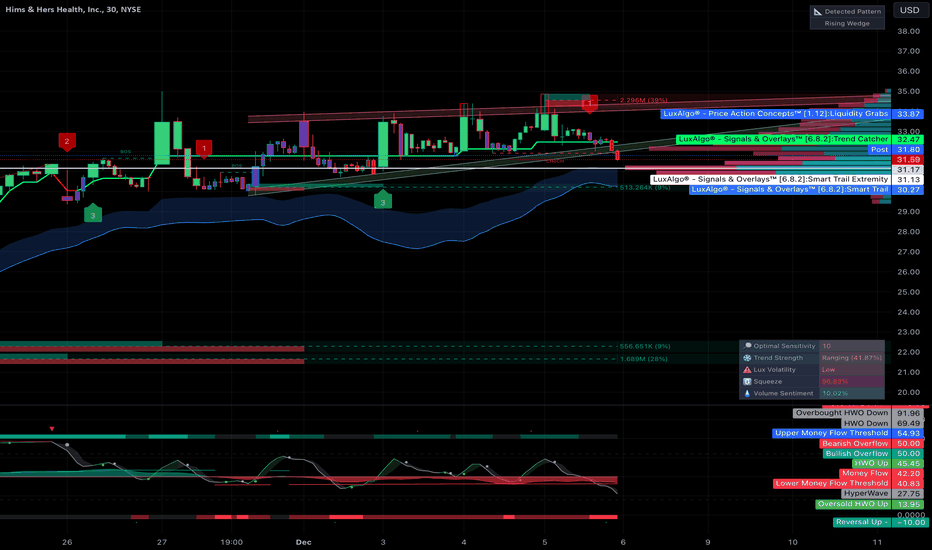Click the Ranging (41.87%) trend value
The width and height of the screenshot is (932, 550).
[852, 358]
